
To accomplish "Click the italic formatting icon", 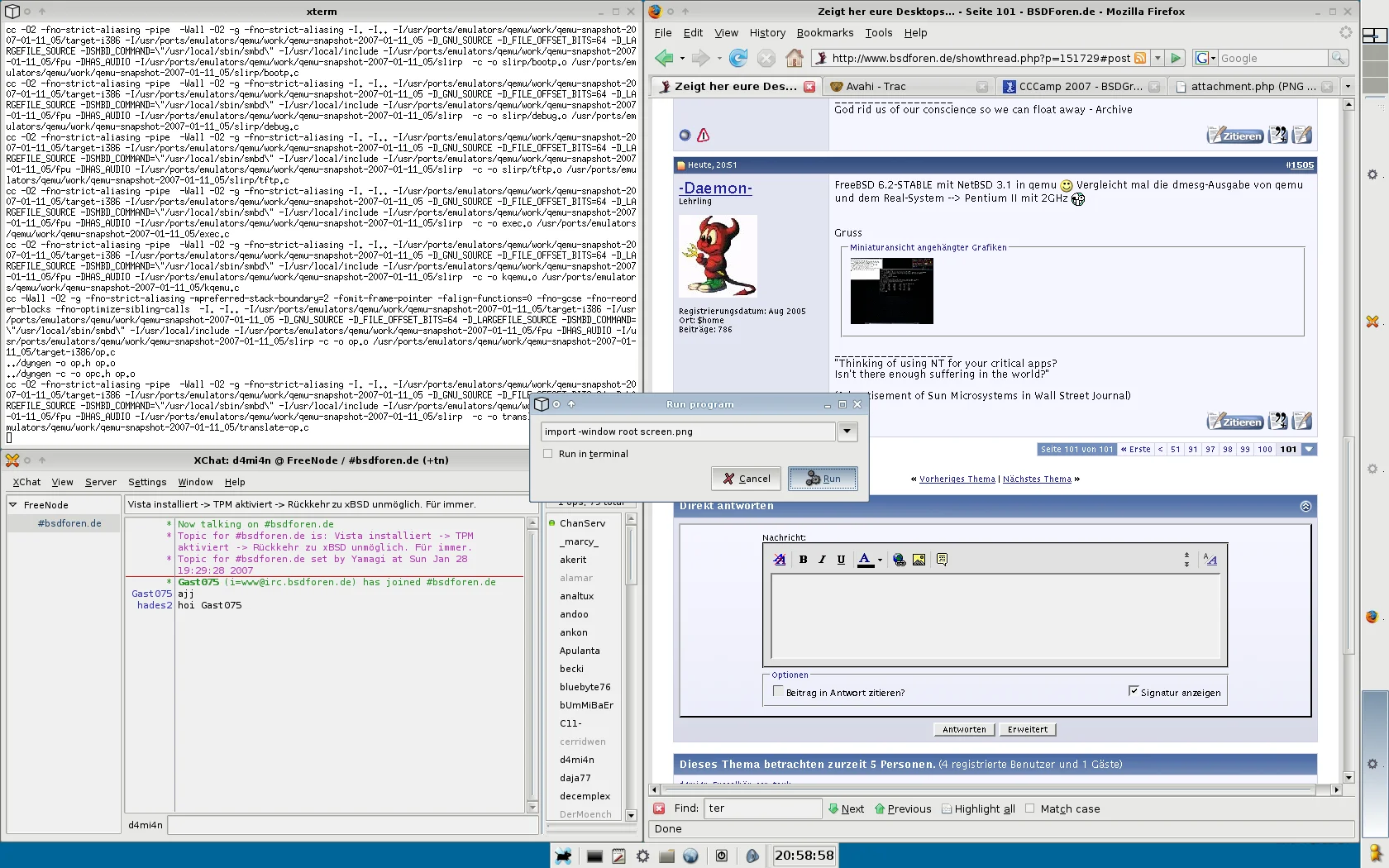I will click(822, 560).
